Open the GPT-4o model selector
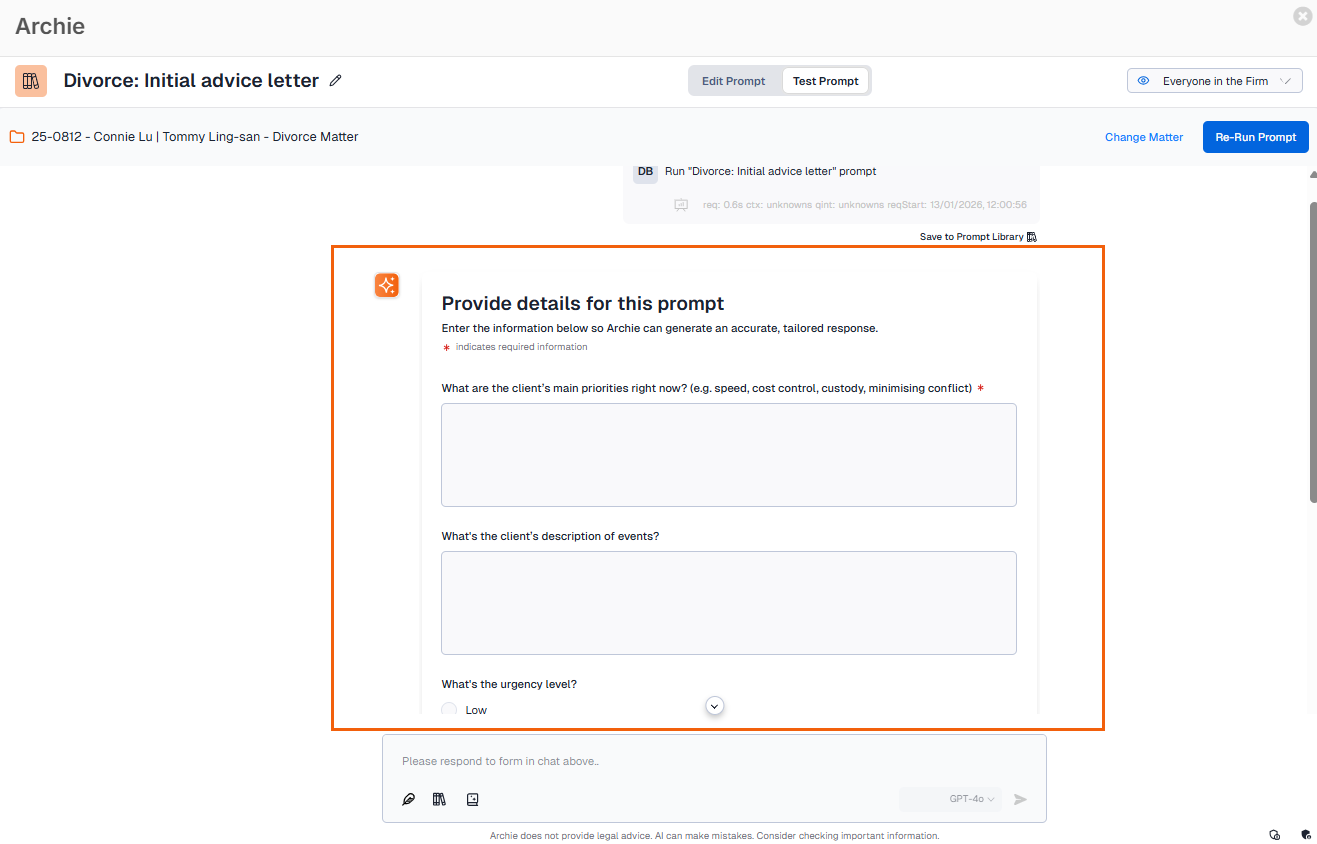 [x=971, y=799]
